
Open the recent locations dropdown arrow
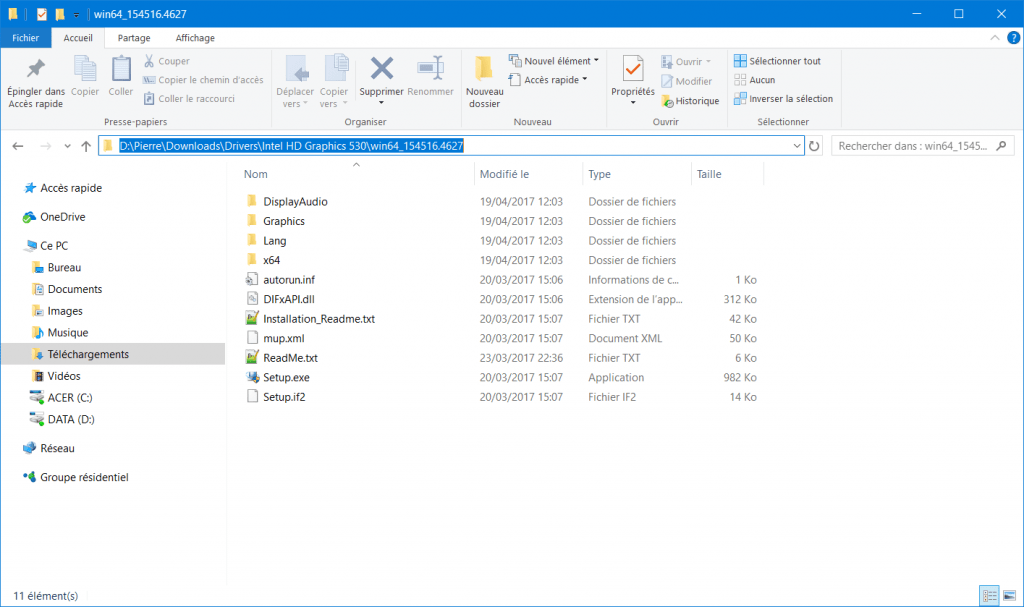[x=67, y=146]
